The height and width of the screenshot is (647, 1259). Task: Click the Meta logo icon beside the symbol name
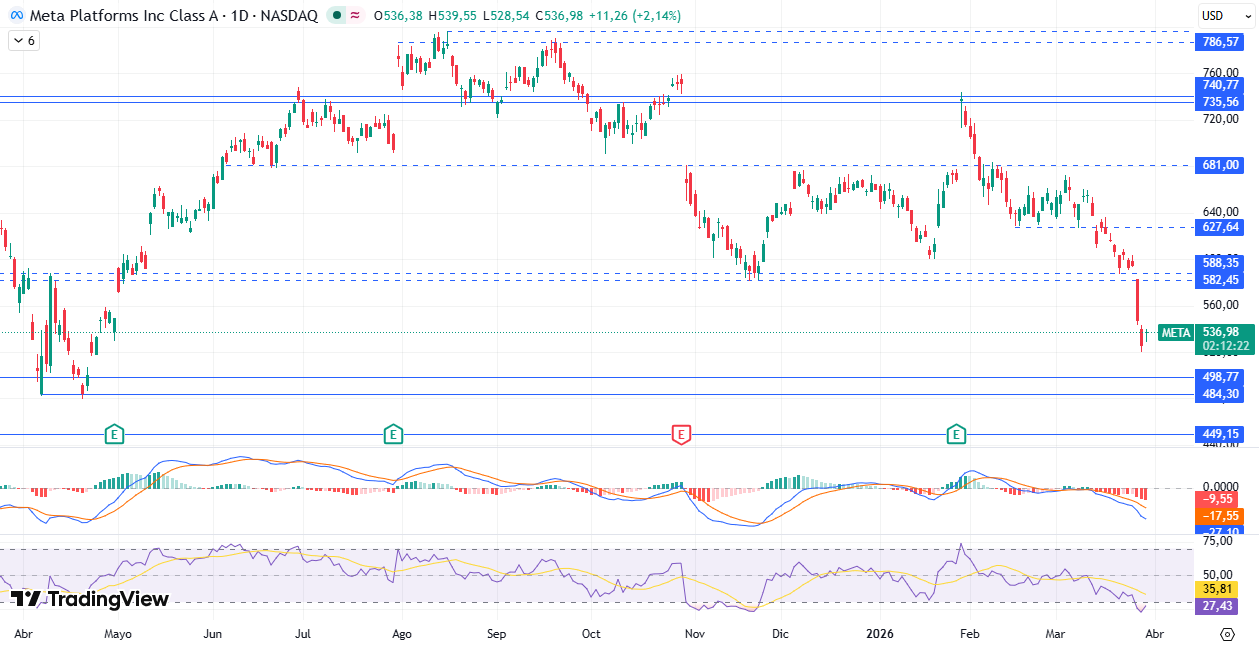[16, 16]
